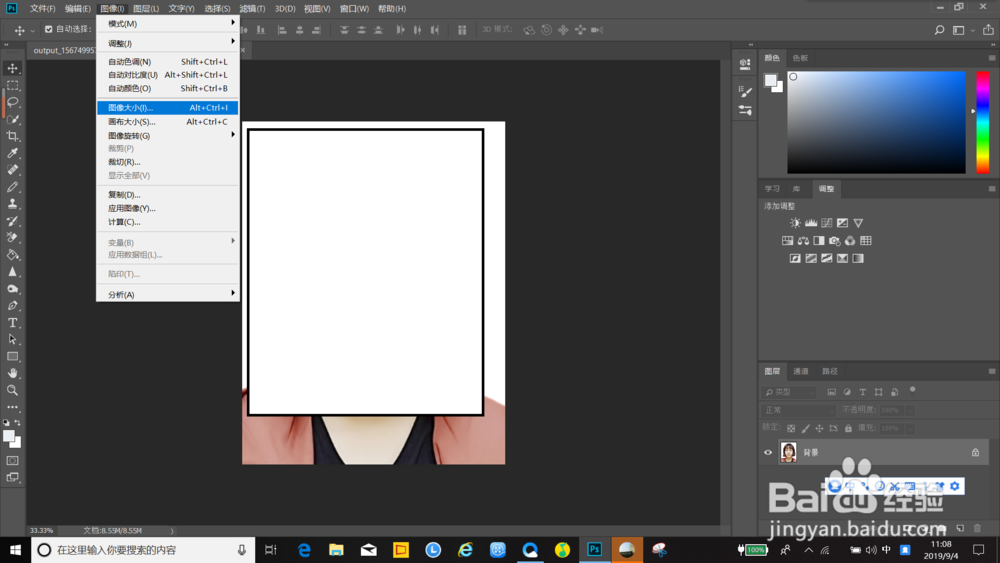Viewport: 1000px width, 563px height.
Task: Reset default foreground and background colors
Action: [x=6, y=423]
